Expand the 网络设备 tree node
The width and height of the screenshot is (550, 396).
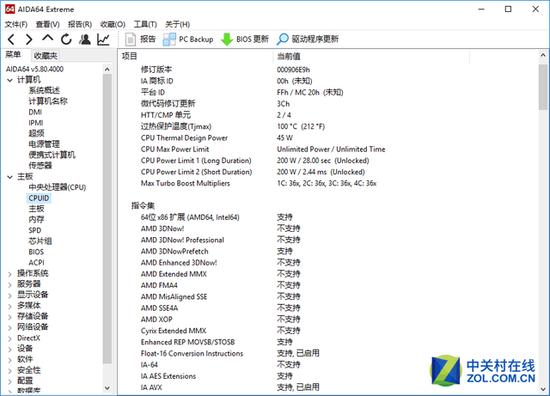[10, 328]
